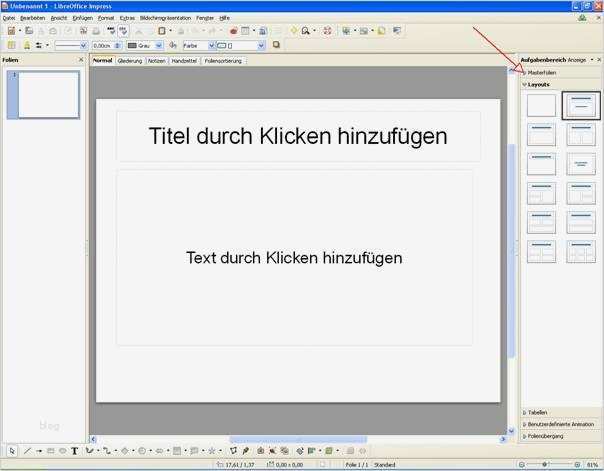Select the Block arrows tool
Image resolution: width=604 pixels, height=471 pixels.
(x=159, y=451)
